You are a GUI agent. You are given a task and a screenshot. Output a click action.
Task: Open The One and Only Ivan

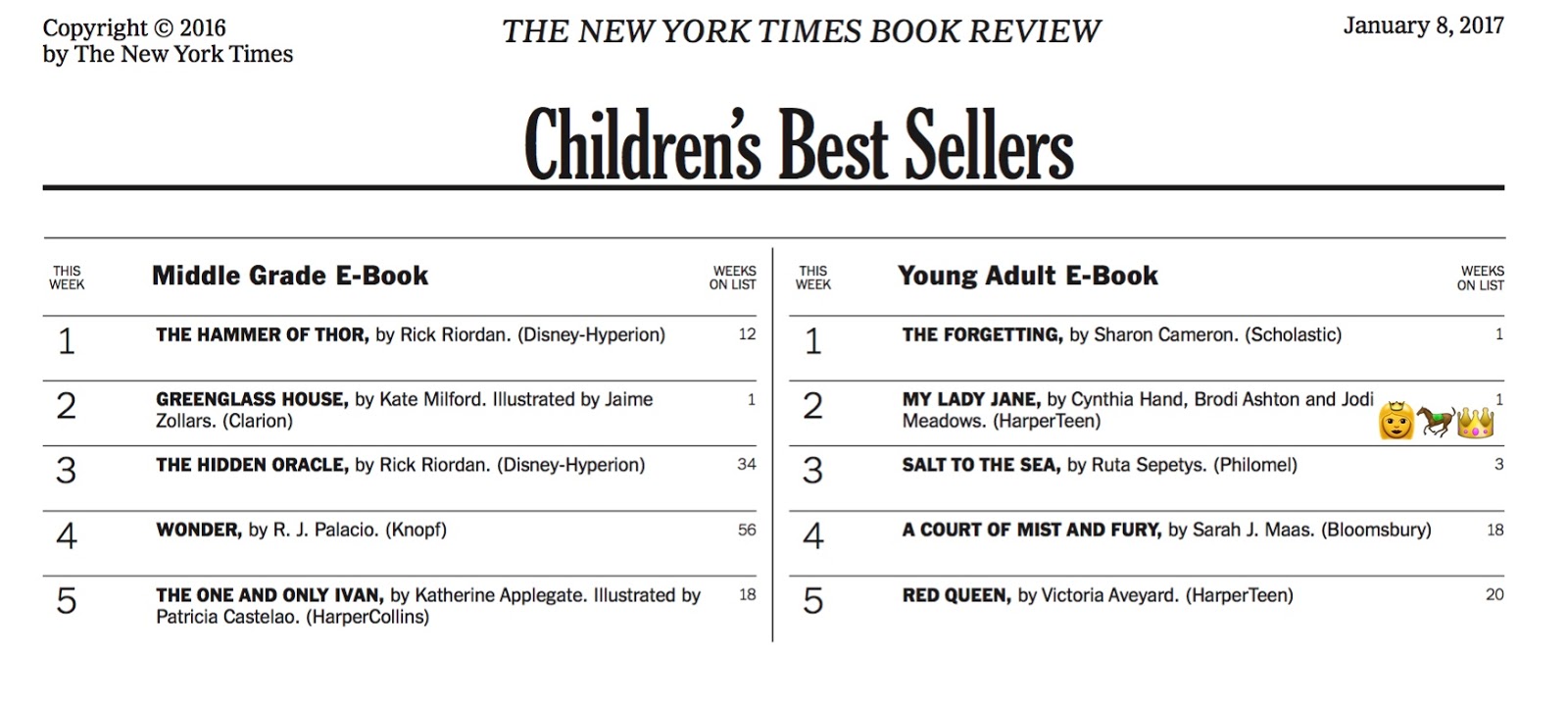tap(268, 595)
